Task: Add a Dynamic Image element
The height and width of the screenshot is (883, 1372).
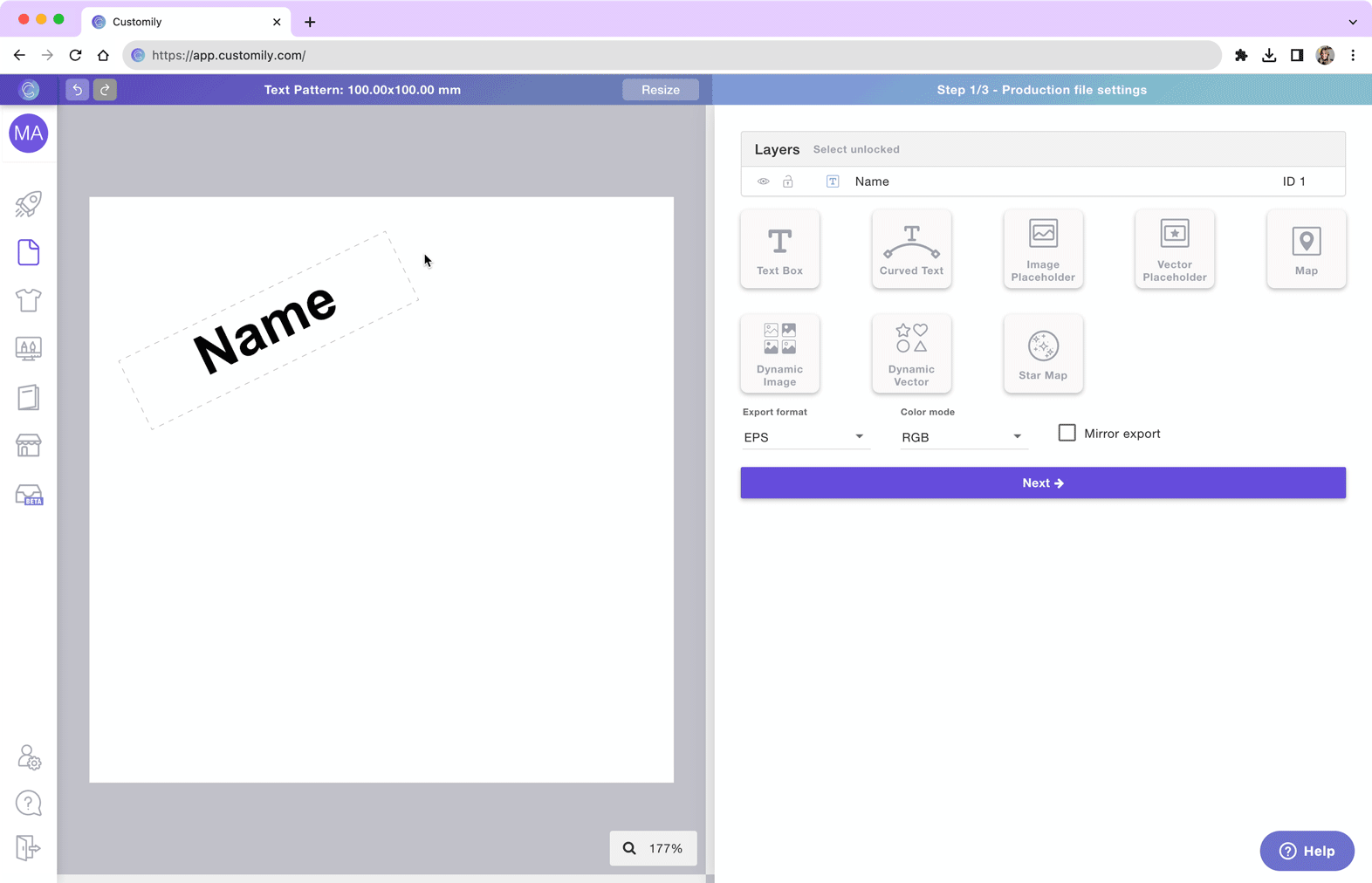Action: (779, 354)
